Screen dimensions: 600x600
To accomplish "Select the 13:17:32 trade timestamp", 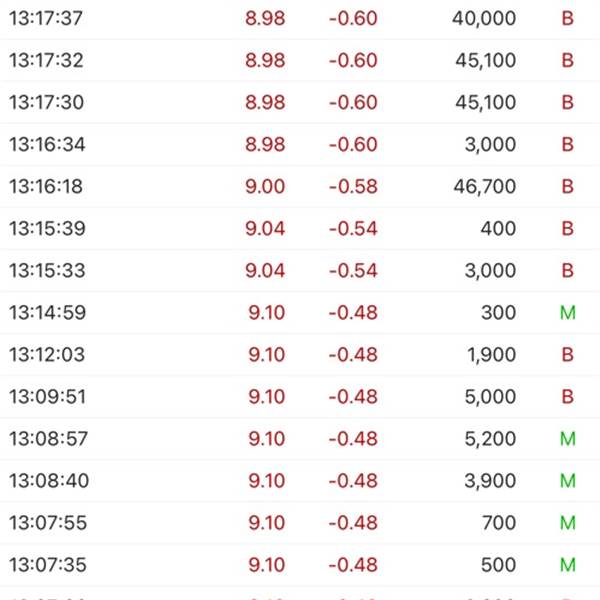I will tap(46, 60).
